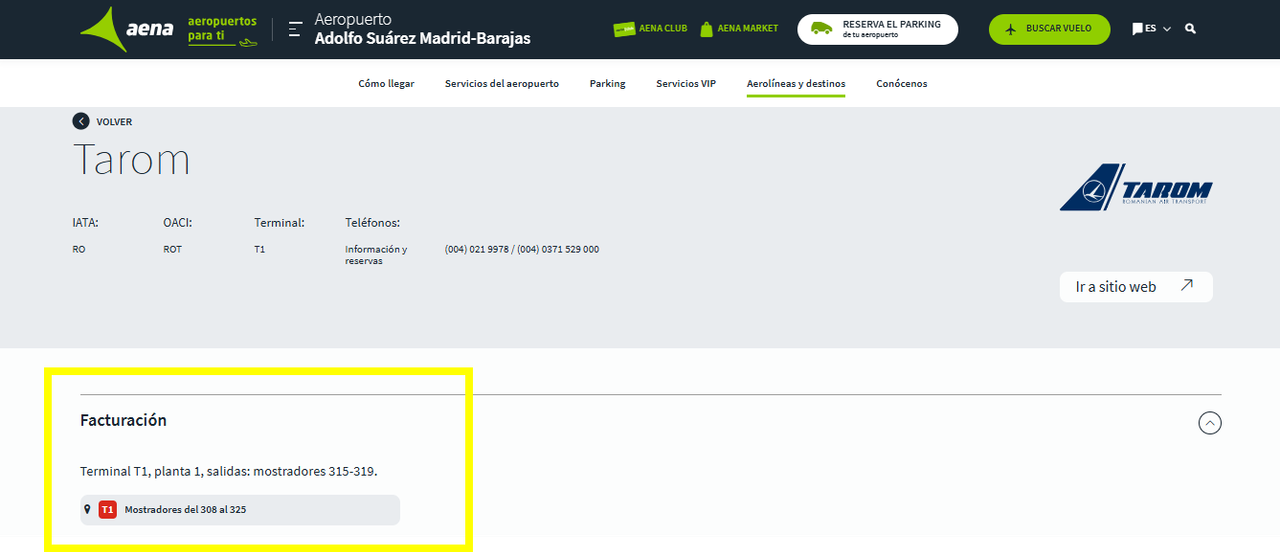This screenshot has width=1280, height=552.
Task: Open Conócenos menu
Action: [902, 84]
